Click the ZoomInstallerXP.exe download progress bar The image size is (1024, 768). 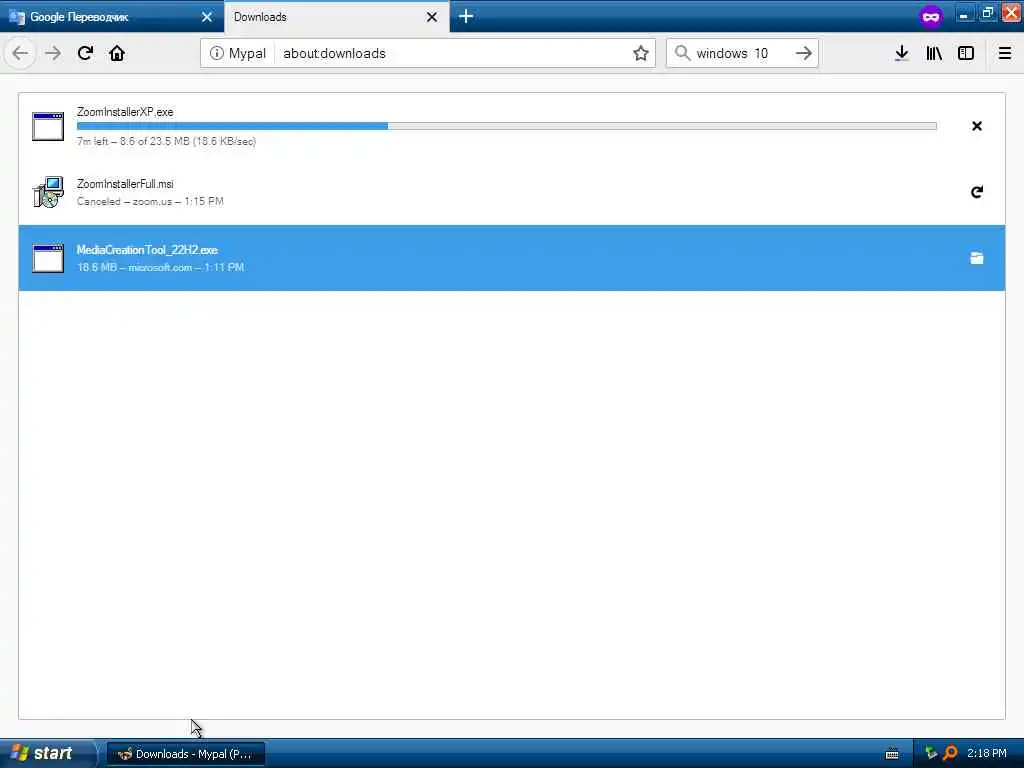pyautogui.click(x=507, y=126)
